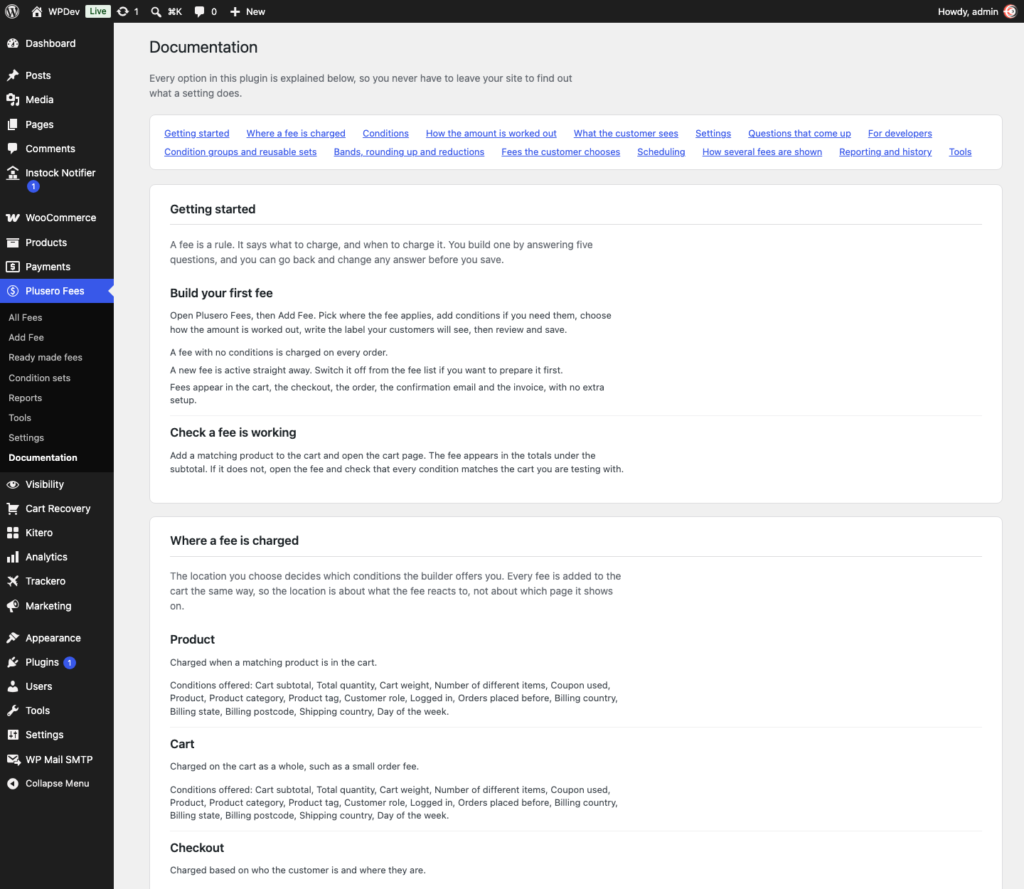The width and height of the screenshot is (1024, 889).
Task: Click the Live status badge
Action: tap(98, 11)
